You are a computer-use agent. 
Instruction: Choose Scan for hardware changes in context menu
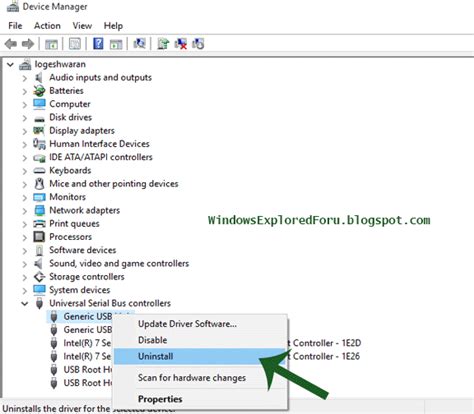[200, 378]
